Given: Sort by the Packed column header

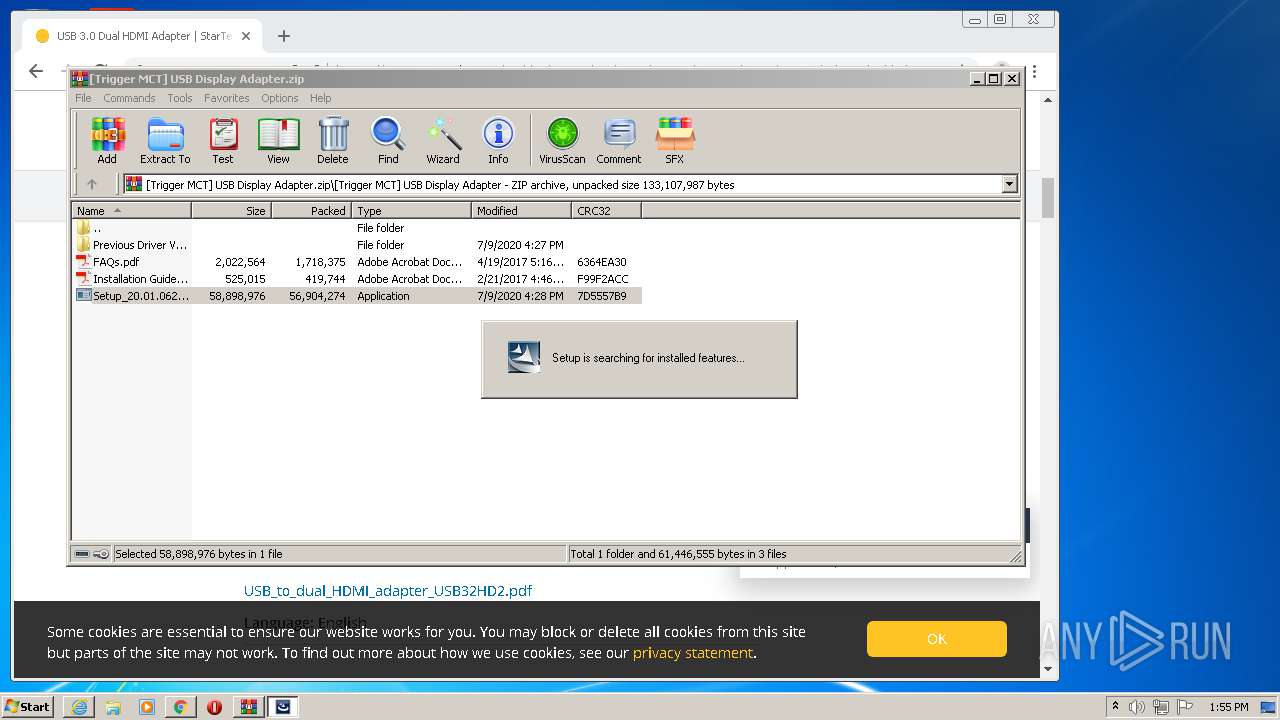Looking at the screenshot, I should [x=311, y=211].
